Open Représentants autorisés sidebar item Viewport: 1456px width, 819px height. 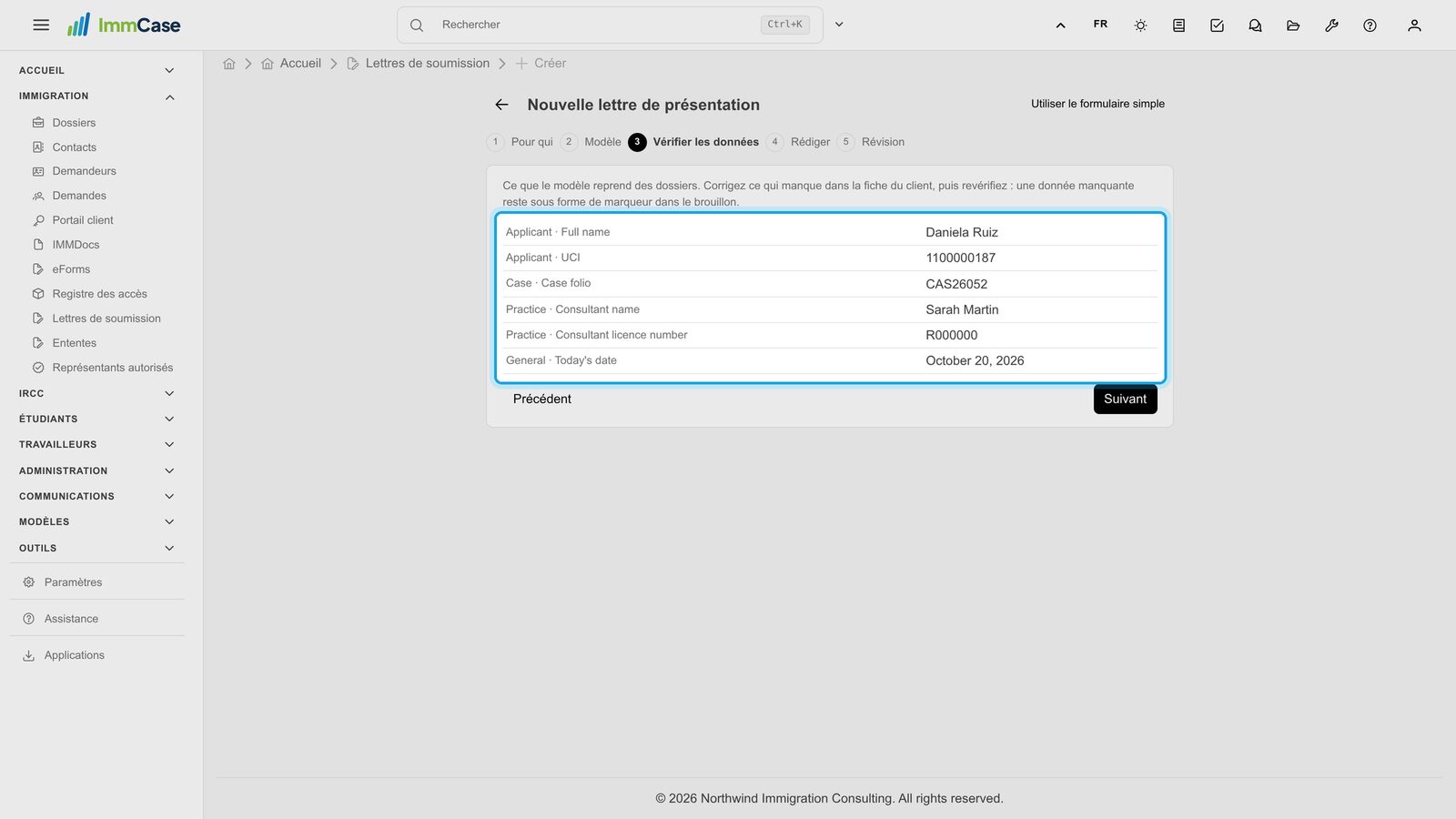(103, 368)
